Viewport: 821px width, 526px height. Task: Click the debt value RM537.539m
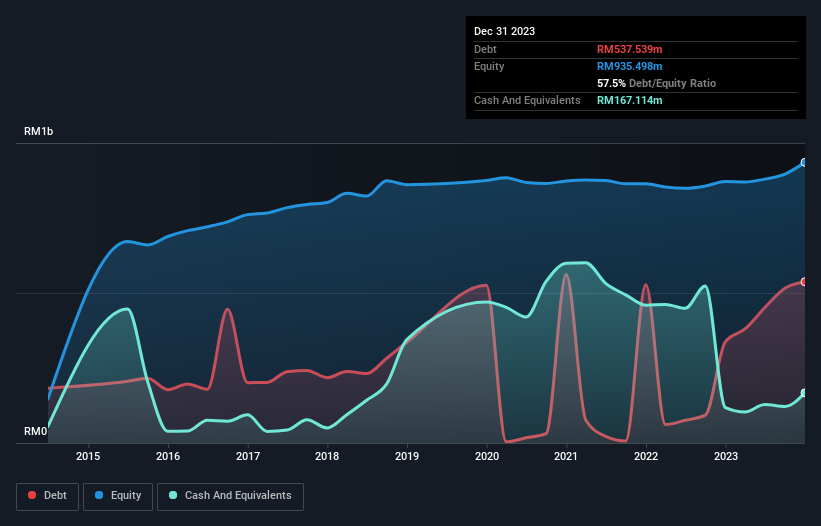629,49
